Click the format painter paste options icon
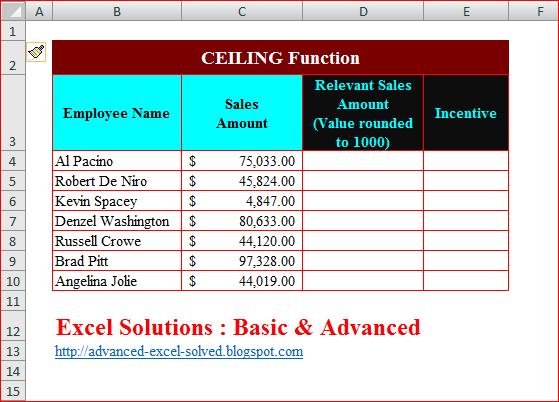Viewport: 559px width, 402px height. coord(36,52)
